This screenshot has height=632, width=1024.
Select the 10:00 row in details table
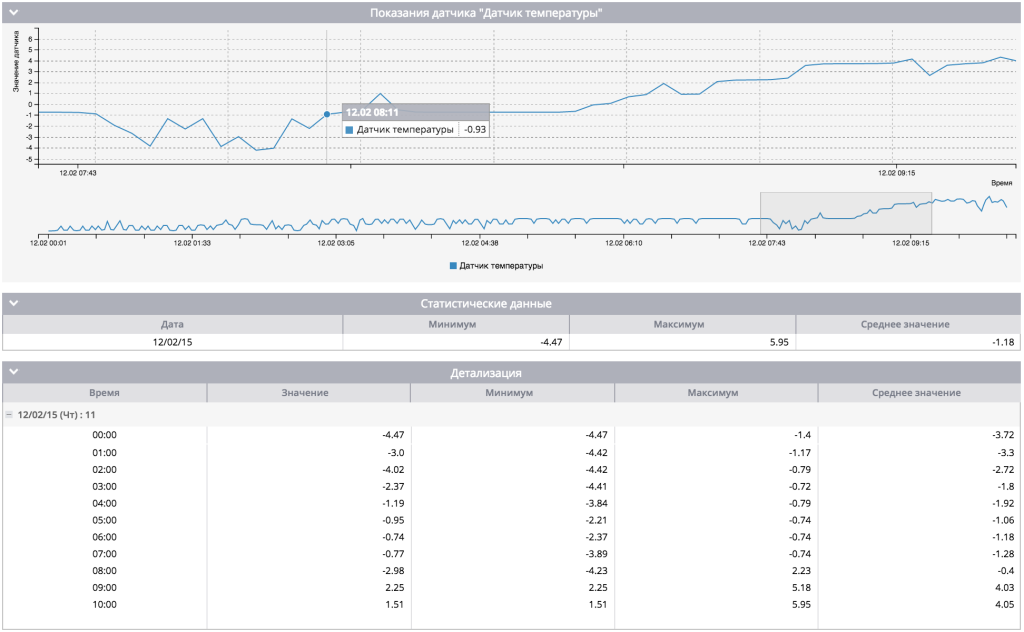coord(104,605)
